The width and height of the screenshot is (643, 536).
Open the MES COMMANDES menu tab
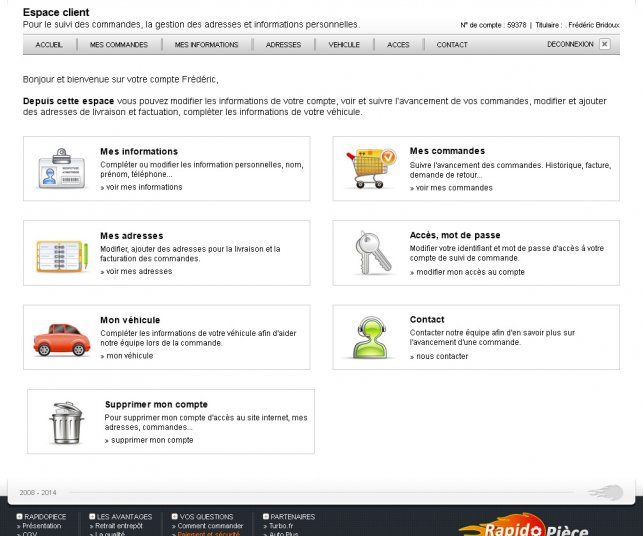[119, 45]
